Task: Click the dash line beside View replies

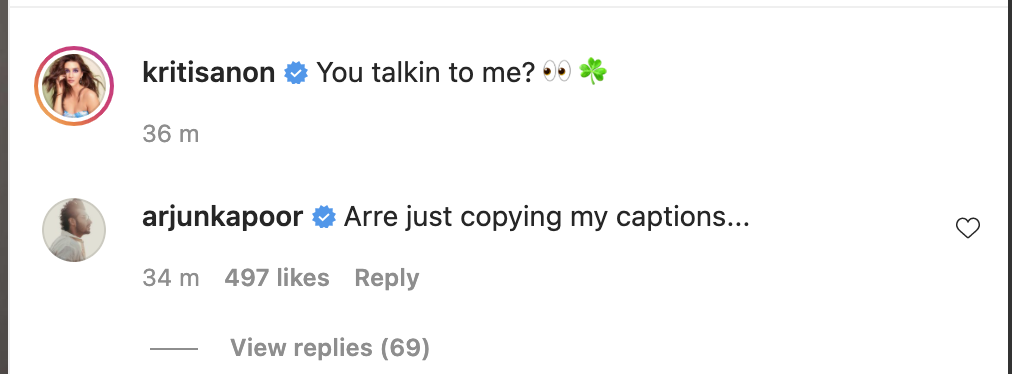Action: pyautogui.click(x=174, y=349)
